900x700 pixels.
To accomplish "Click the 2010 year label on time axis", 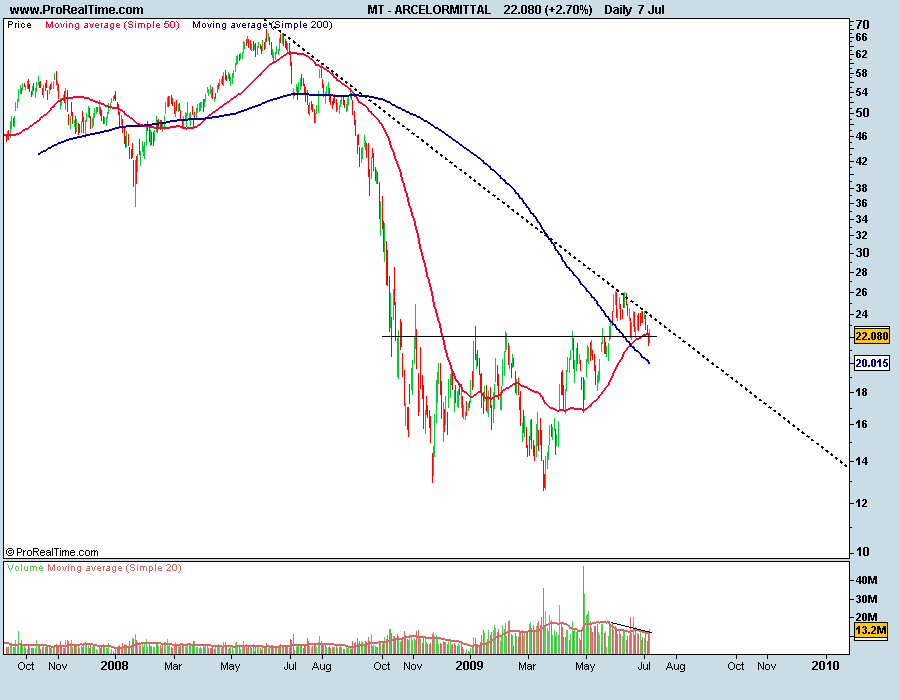I will click(x=825, y=666).
